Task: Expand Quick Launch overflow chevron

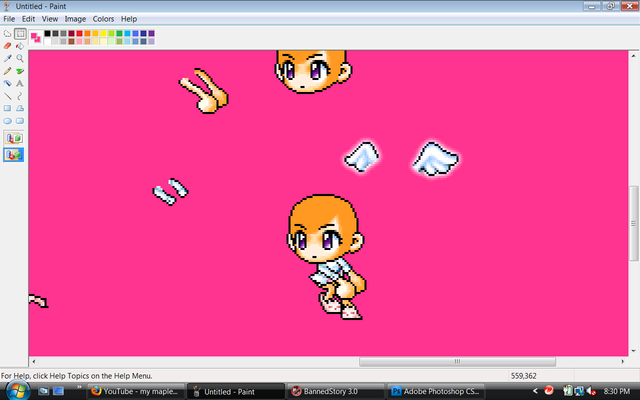Action: 79,387
